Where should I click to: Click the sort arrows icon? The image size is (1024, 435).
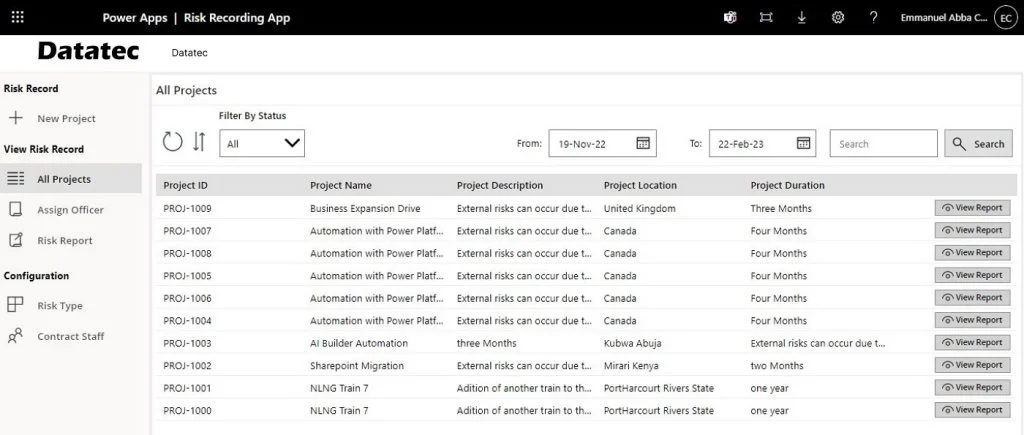pyautogui.click(x=199, y=142)
